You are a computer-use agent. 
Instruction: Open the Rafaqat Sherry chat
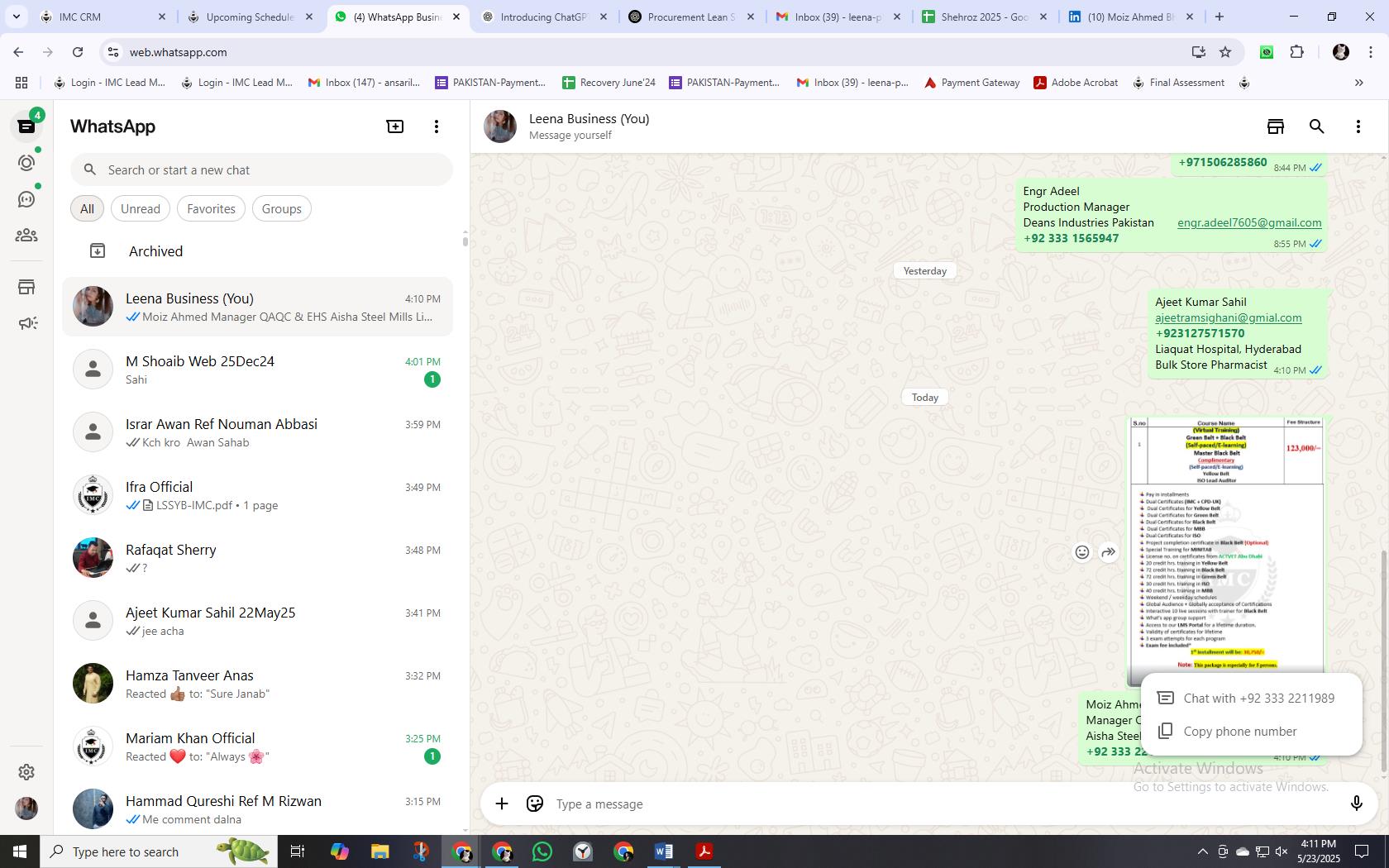[x=258, y=558]
